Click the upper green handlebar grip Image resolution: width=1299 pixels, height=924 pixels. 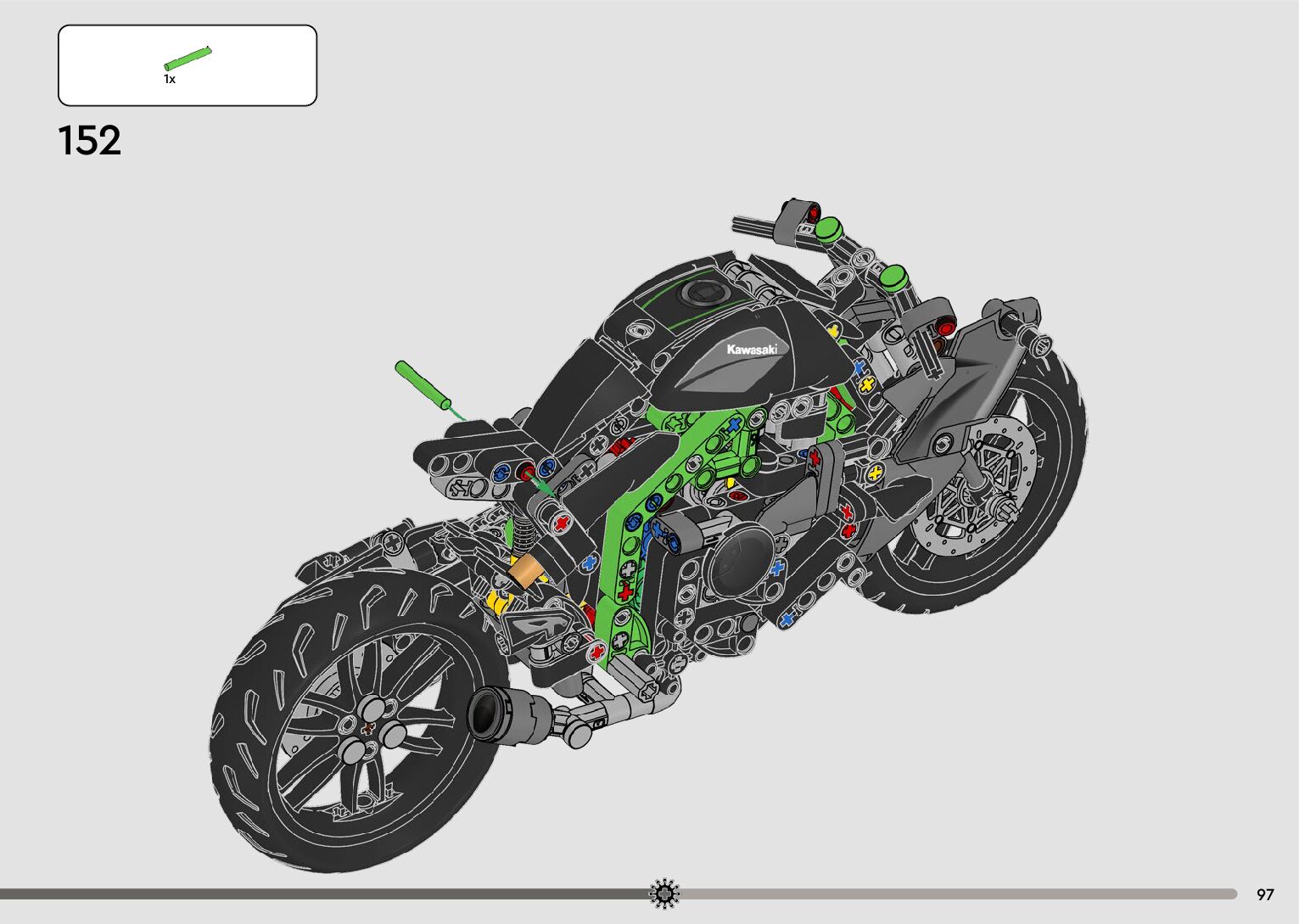coord(827,227)
